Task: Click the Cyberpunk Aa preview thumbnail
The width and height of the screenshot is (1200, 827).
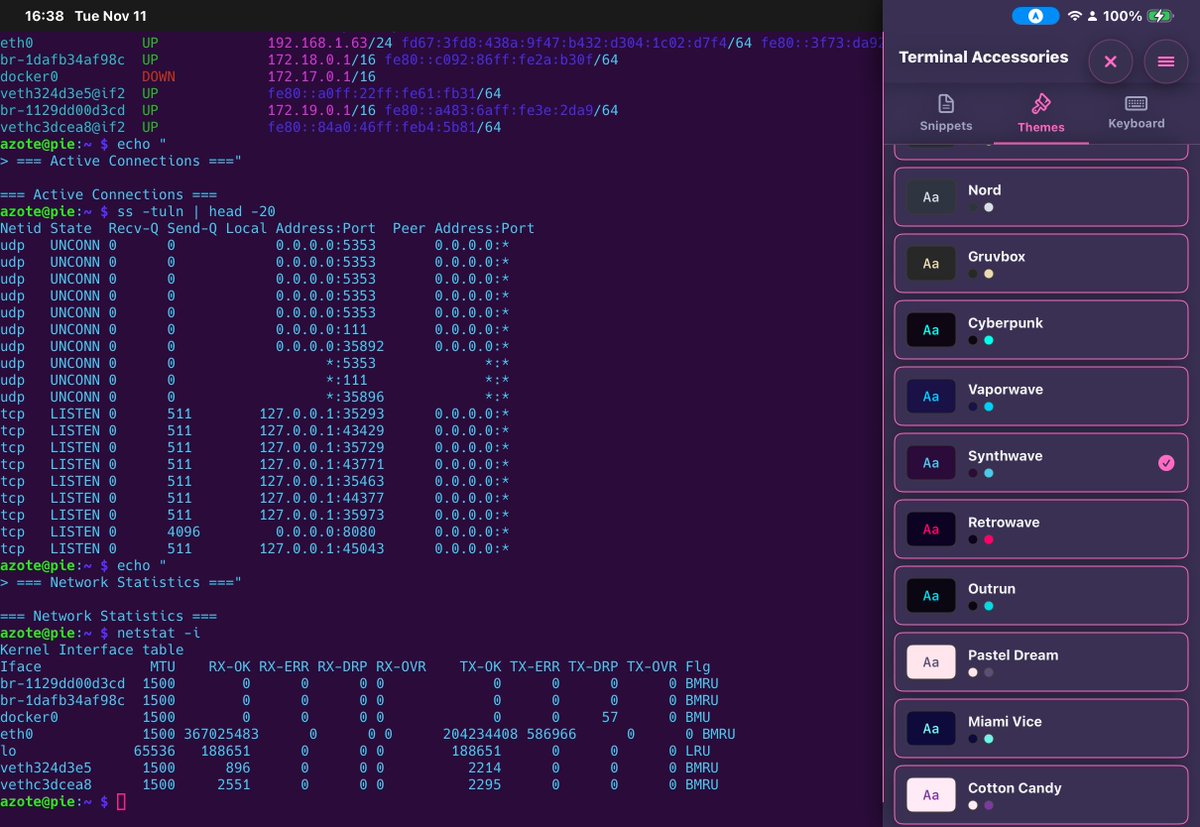Action: point(931,330)
